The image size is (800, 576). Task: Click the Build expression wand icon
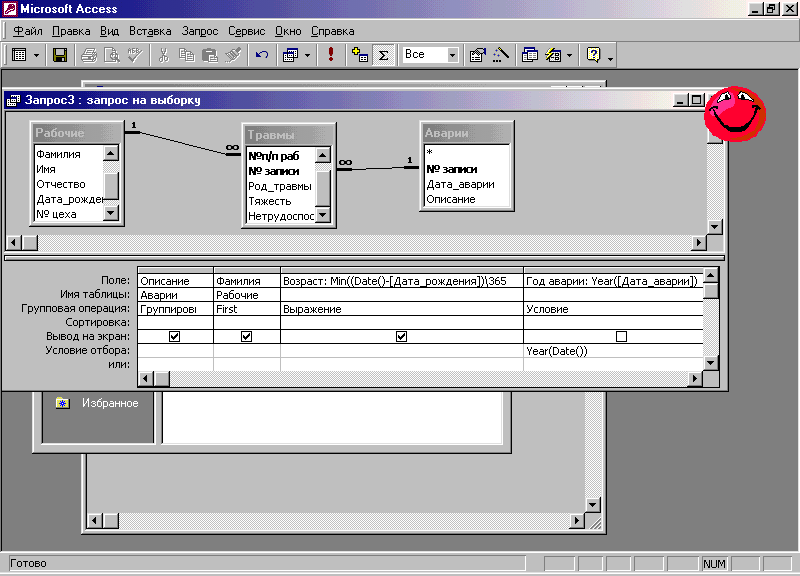point(501,55)
